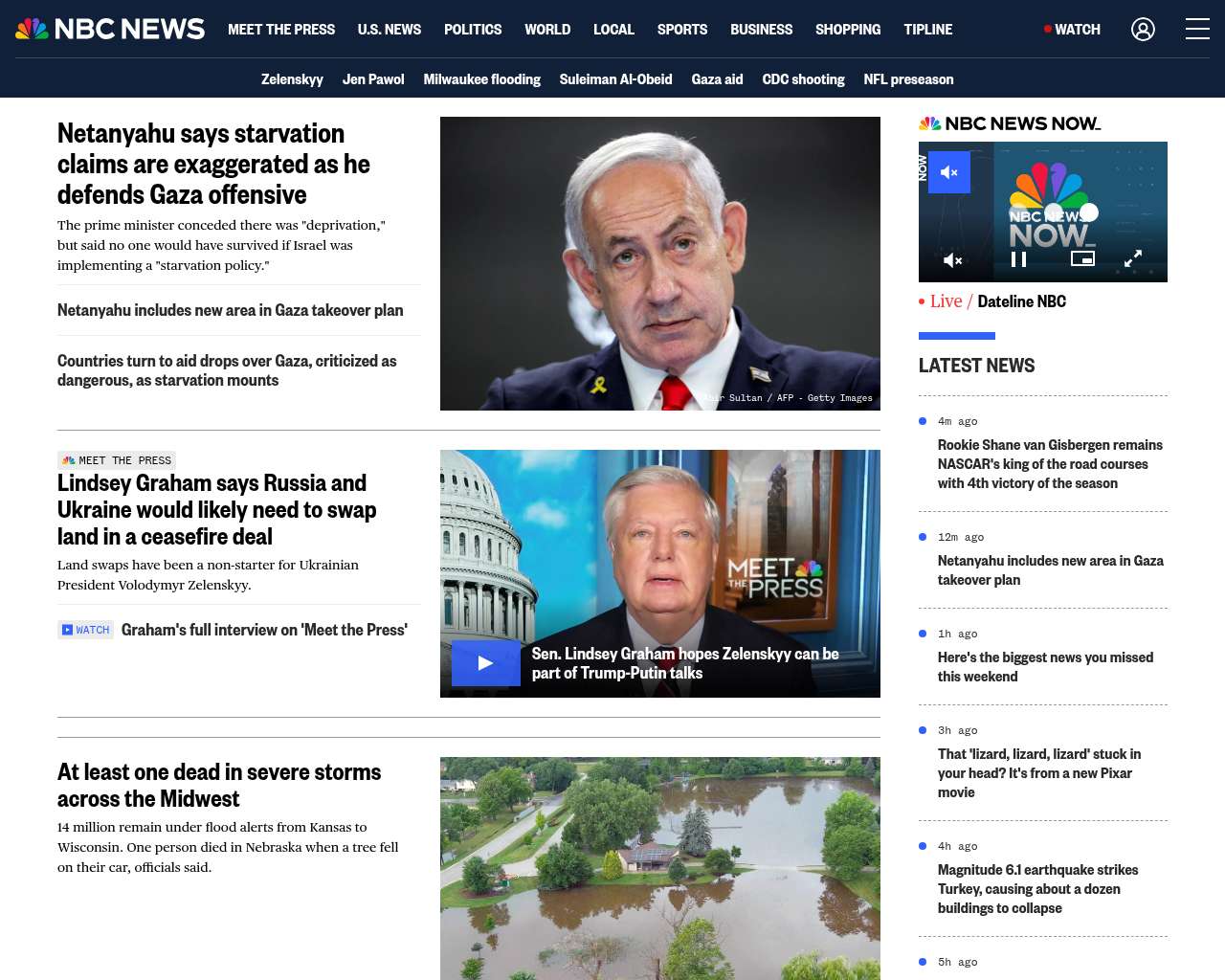Play the Lindsey Graham video clip
The height and width of the screenshot is (980, 1225).
[x=486, y=663]
